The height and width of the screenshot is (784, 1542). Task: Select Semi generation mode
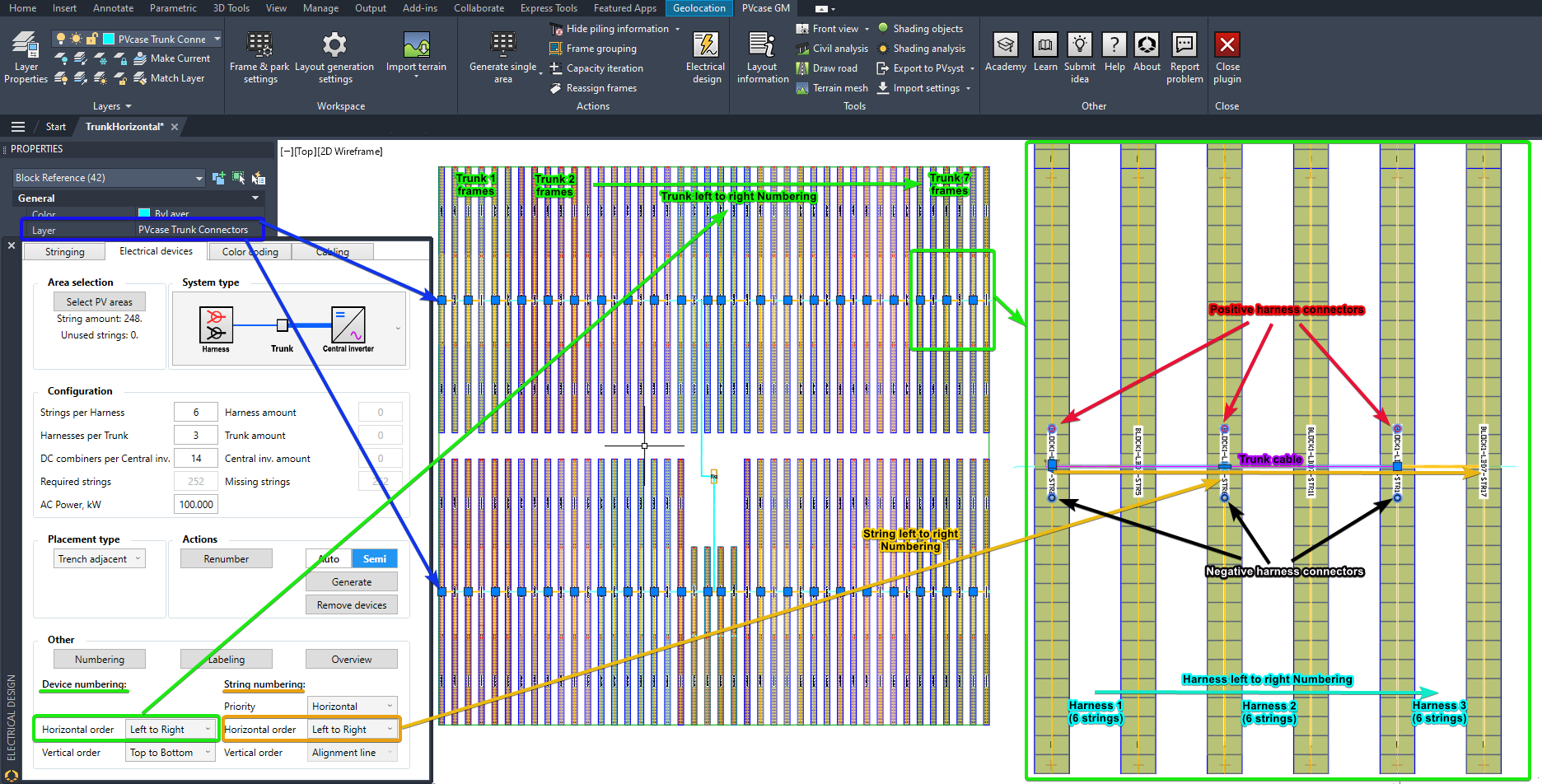pyautogui.click(x=375, y=558)
